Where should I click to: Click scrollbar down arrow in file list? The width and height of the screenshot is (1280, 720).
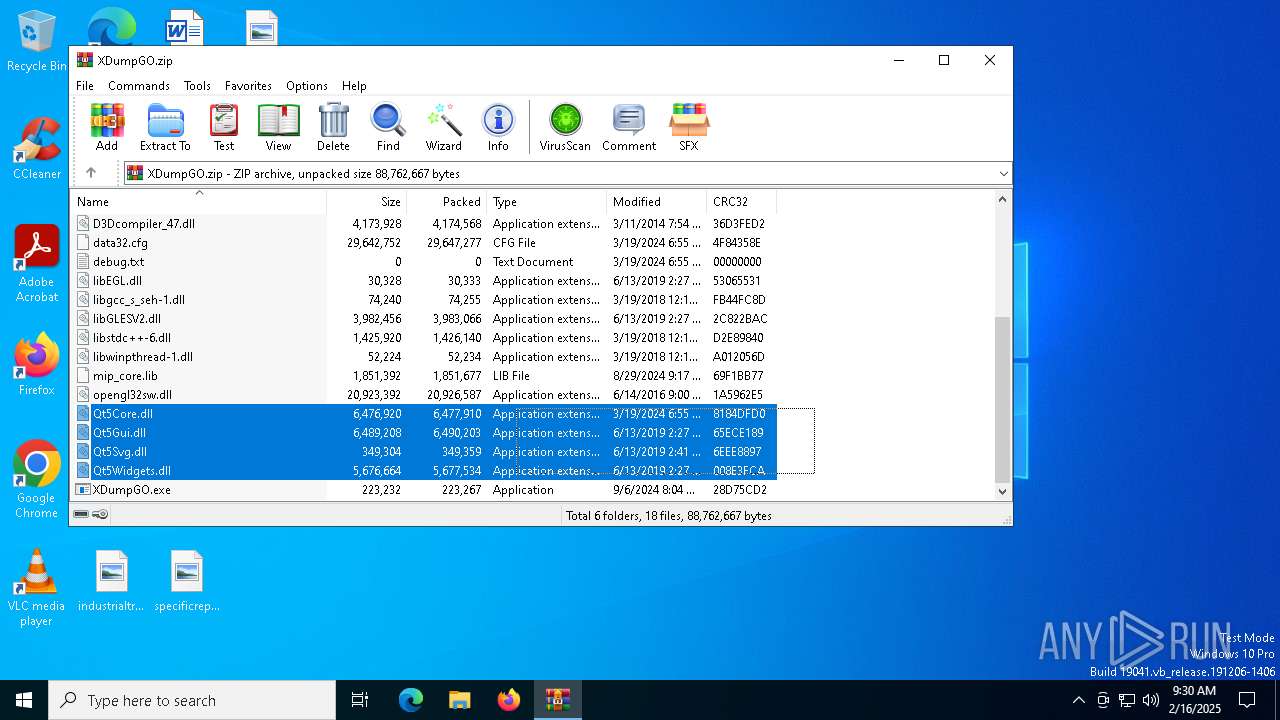(1003, 491)
